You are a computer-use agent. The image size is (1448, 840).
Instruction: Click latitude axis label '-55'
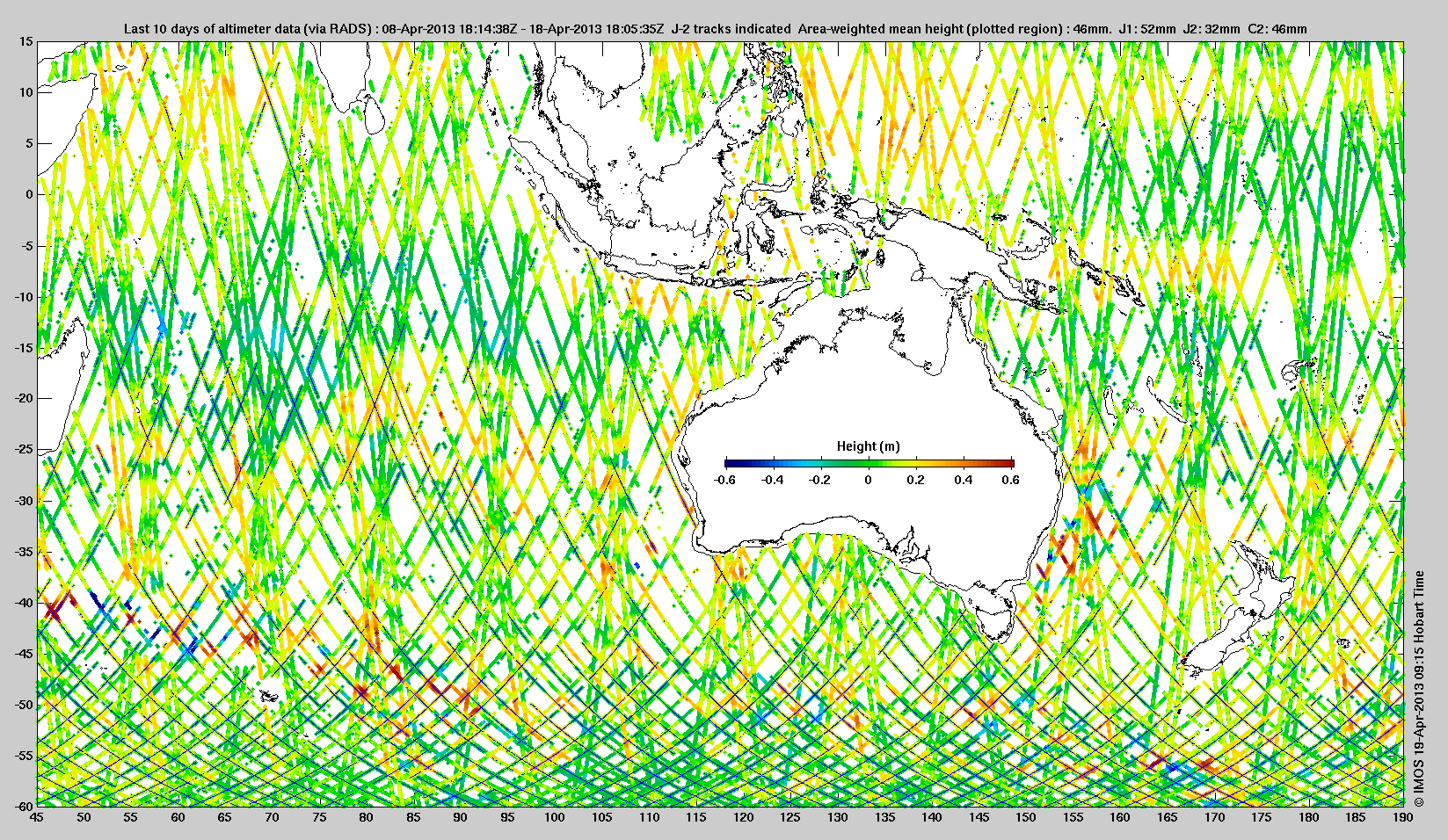coord(24,756)
